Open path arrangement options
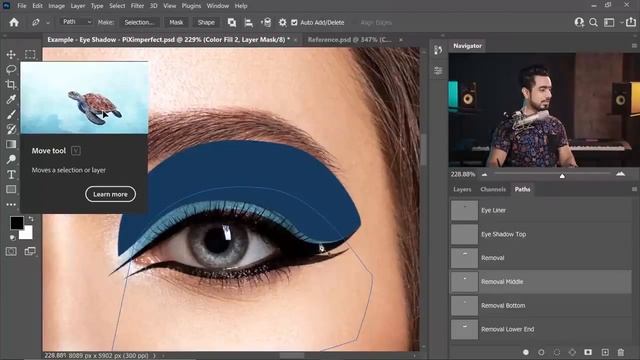 pos(266,22)
